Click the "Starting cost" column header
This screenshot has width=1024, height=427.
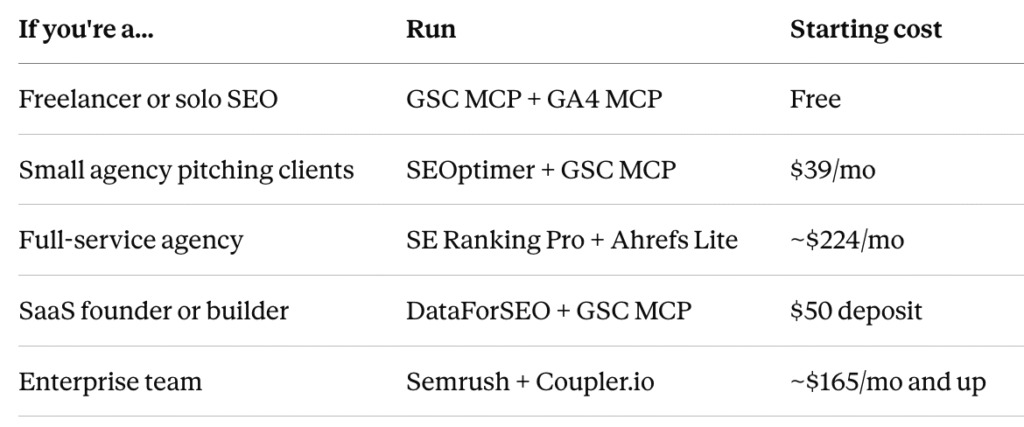pos(866,29)
